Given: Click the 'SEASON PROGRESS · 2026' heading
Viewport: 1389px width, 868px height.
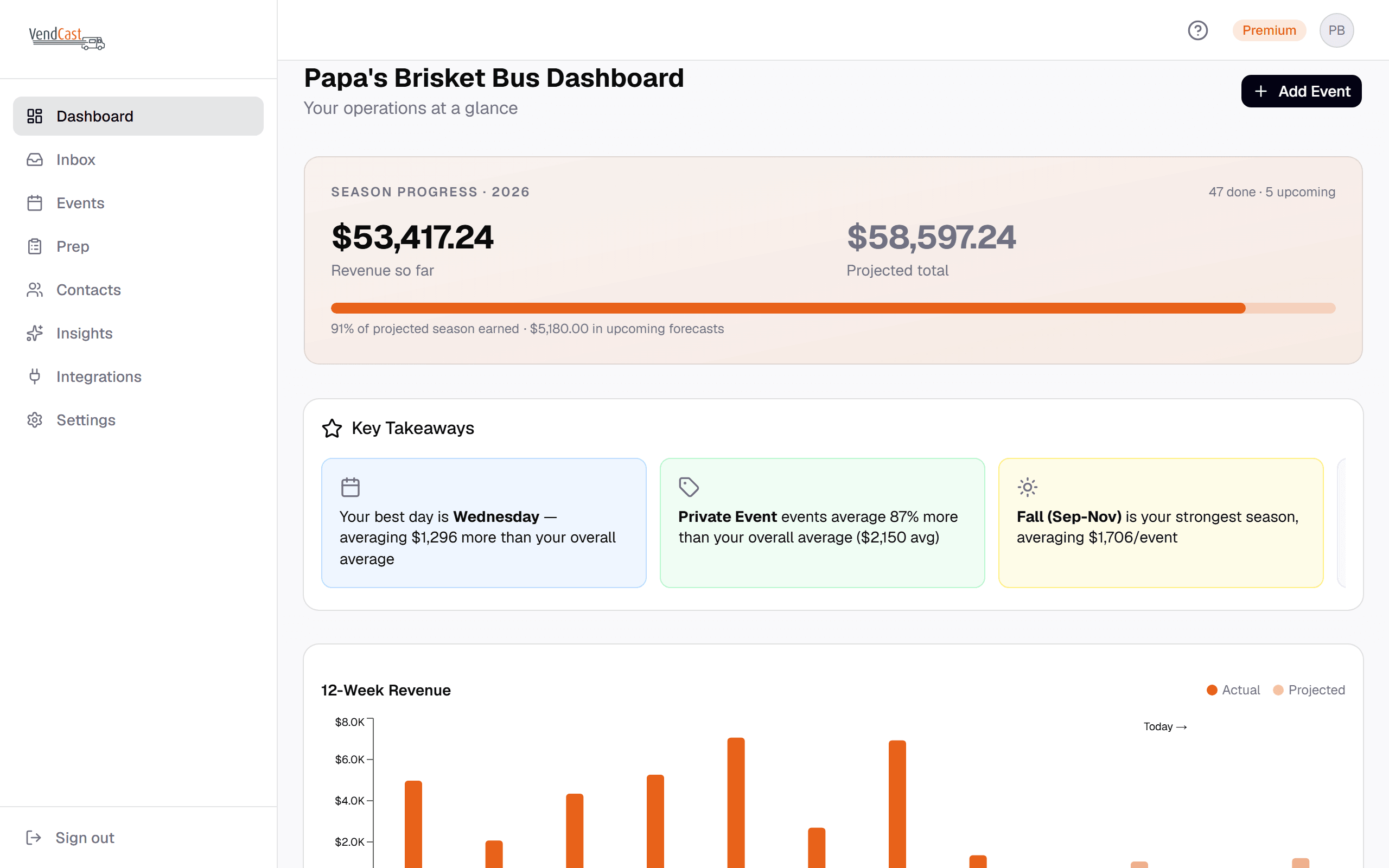Looking at the screenshot, I should pos(430,192).
